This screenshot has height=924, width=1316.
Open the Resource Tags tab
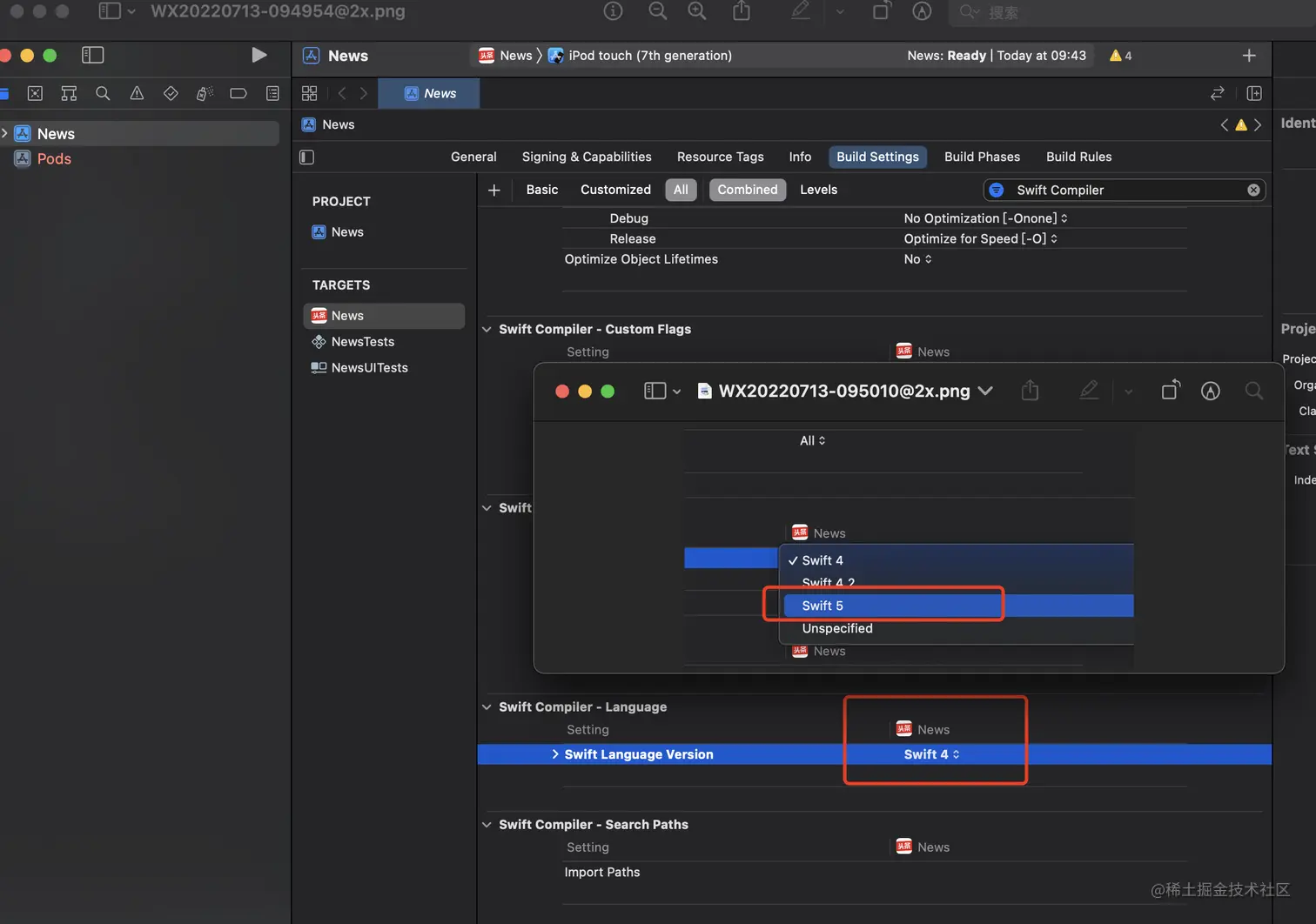click(x=721, y=157)
